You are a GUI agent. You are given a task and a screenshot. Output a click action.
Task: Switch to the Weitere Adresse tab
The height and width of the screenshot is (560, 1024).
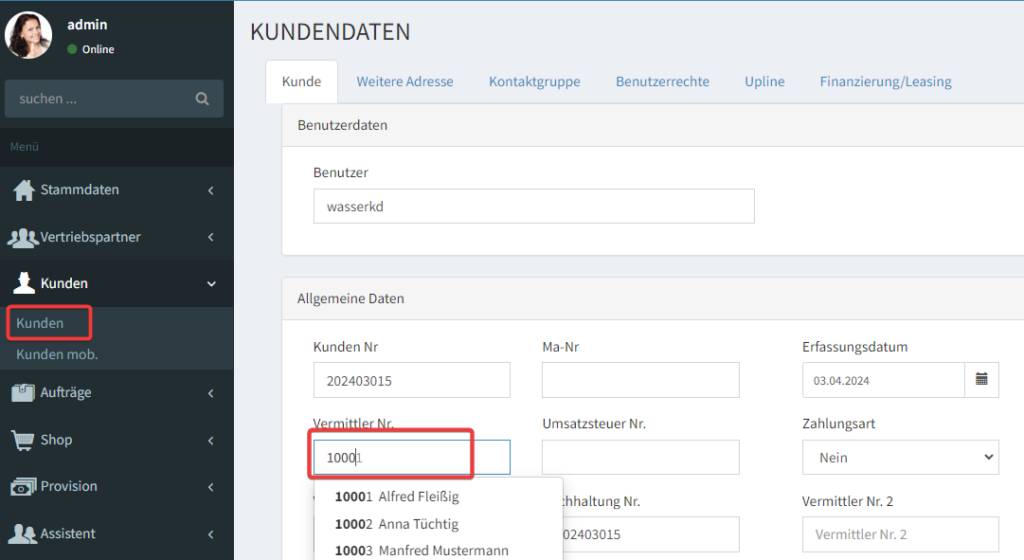coord(404,82)
